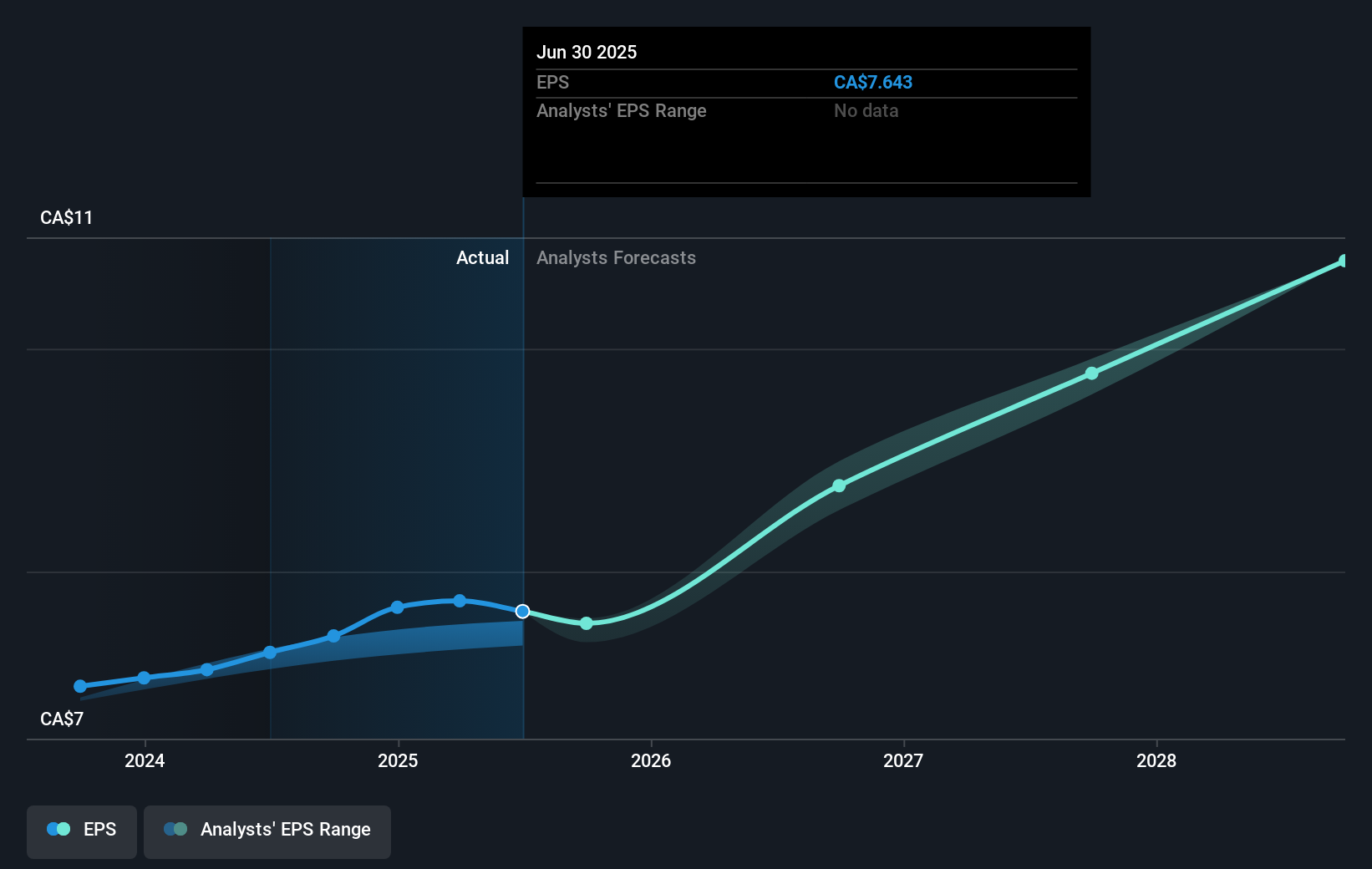Collapse the tooltip panel
The height and width of the screenshot is (869, 1372).
(805, 112)
